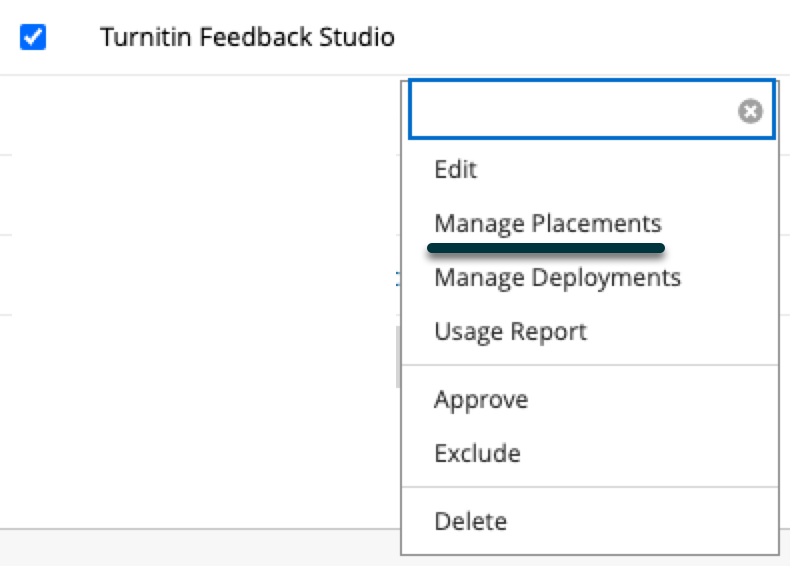790x566 pixels.
Task: Approve the Turnitin tool via the menu
Action: coord(481,400)
